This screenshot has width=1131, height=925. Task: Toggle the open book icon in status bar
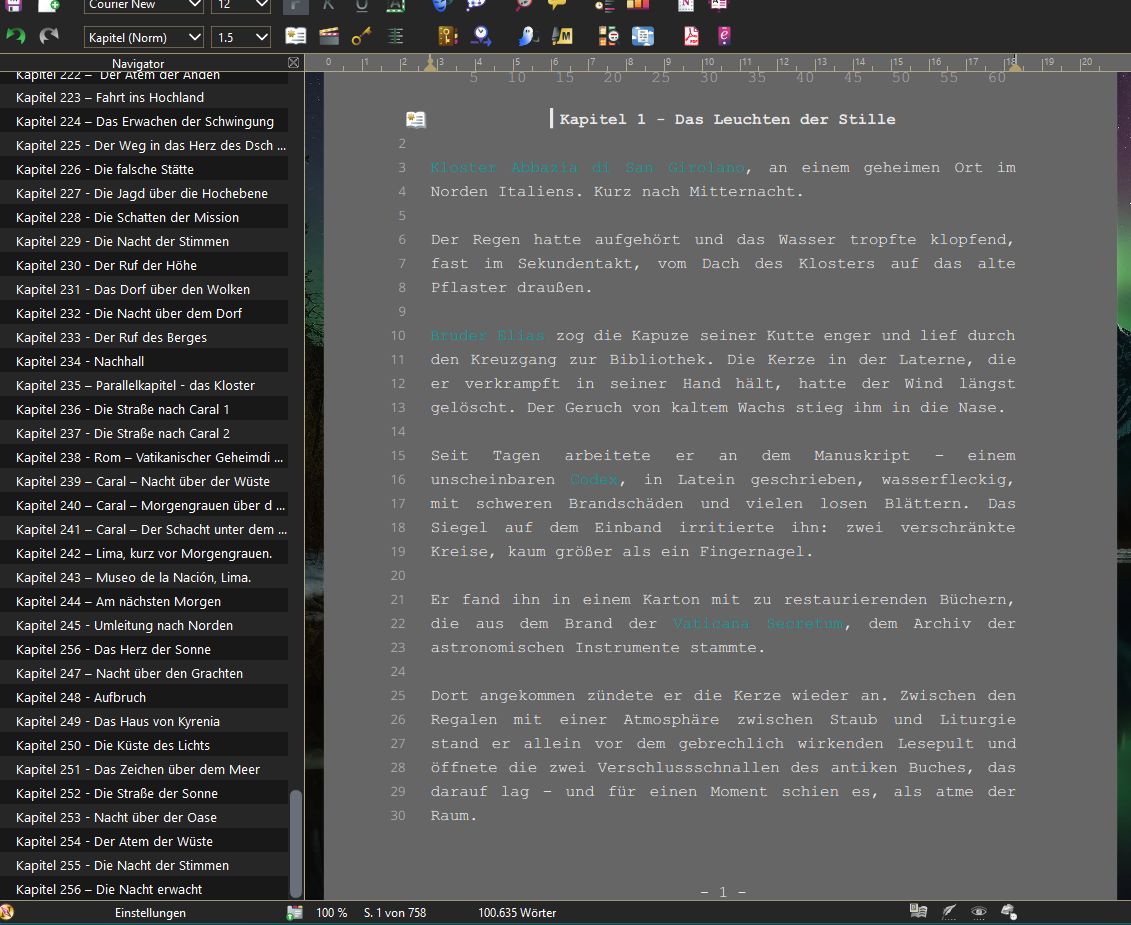click(917, 912)
